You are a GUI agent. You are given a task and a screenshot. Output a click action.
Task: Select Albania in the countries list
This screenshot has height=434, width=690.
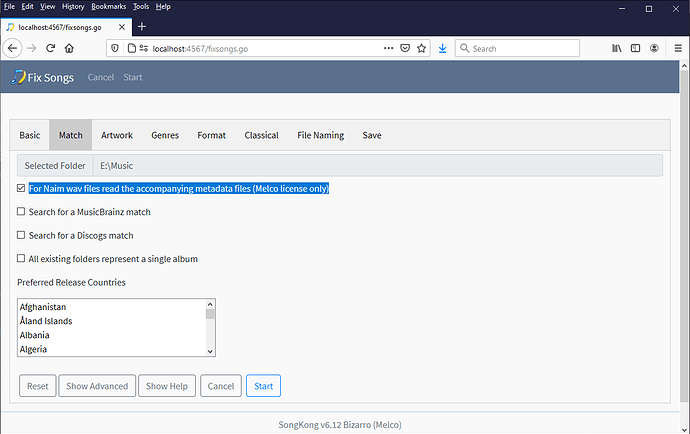(112, 335)
